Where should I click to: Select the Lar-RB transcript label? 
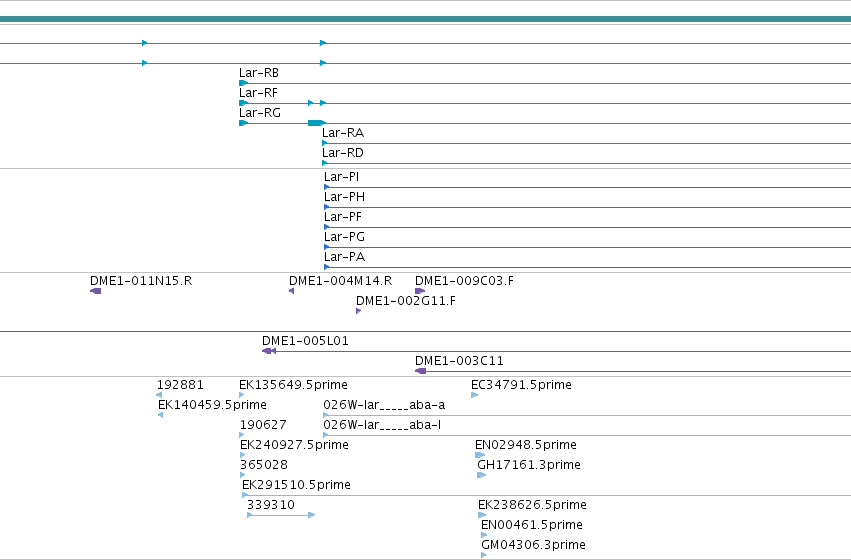pyautogui.click(x=259, y=73)
